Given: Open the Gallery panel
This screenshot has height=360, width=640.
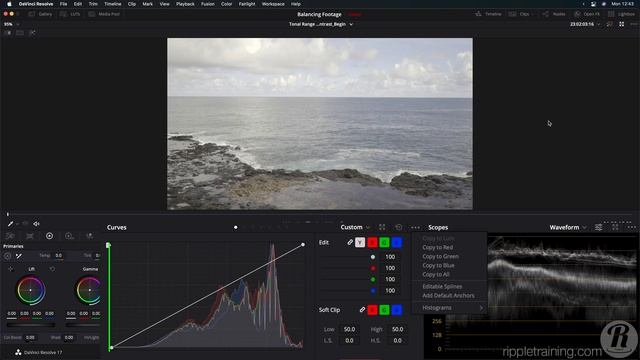Looking at the screenshot, I should coord(40,14).
